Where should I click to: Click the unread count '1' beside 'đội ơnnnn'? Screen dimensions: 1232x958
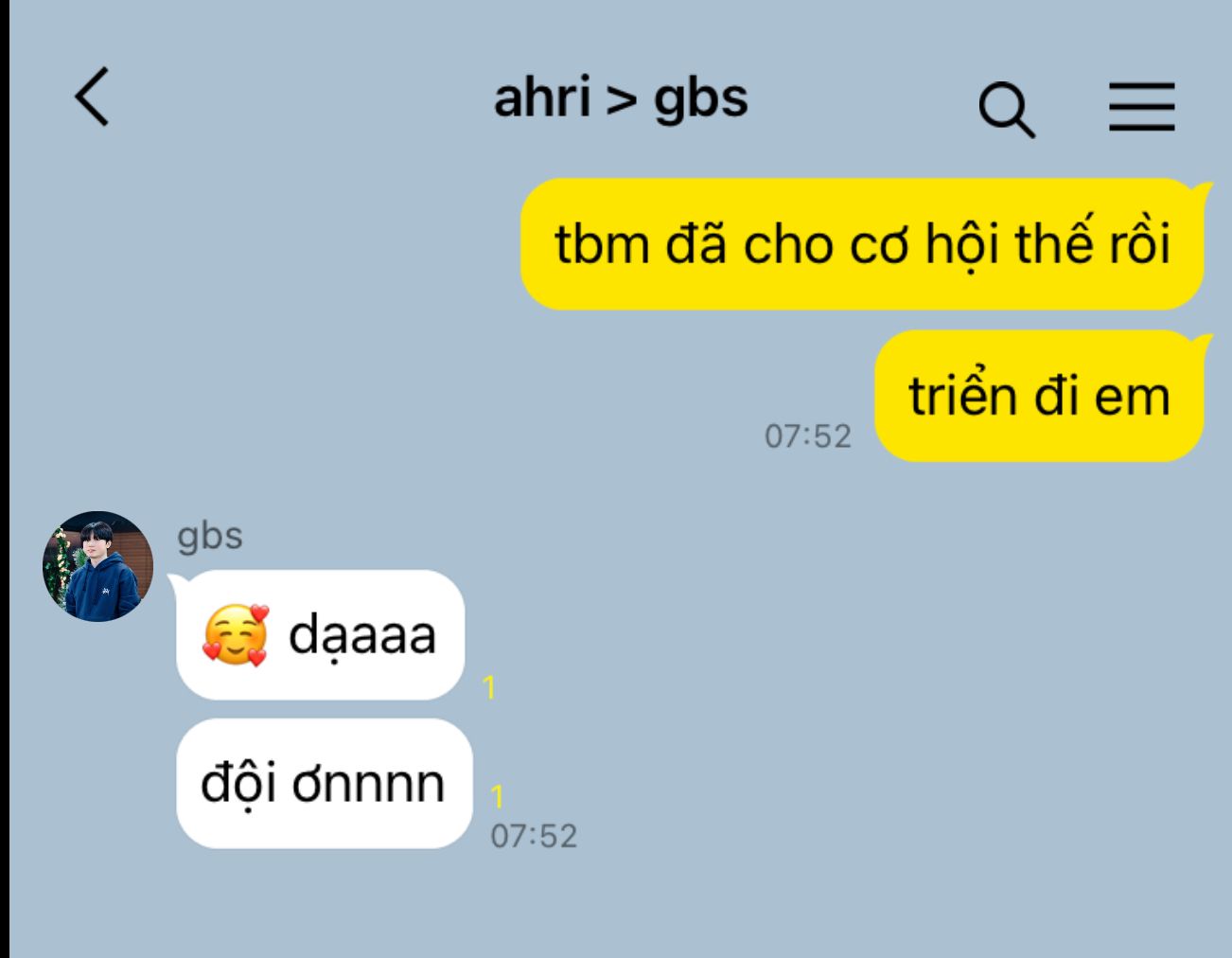point(498,796)
